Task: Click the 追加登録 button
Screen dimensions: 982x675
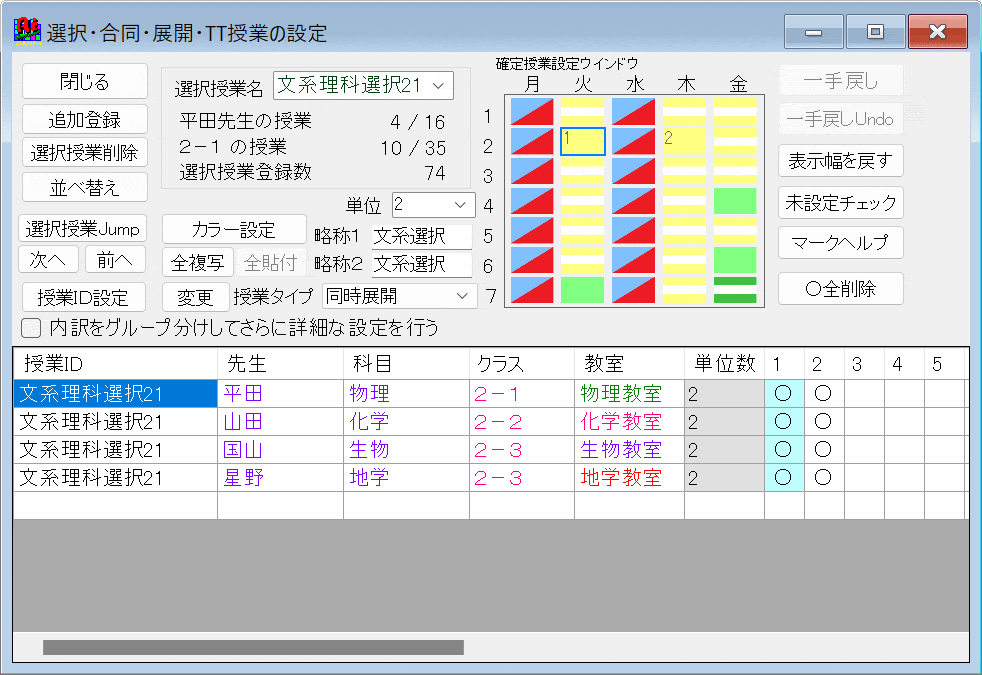Action: [83, 119]
